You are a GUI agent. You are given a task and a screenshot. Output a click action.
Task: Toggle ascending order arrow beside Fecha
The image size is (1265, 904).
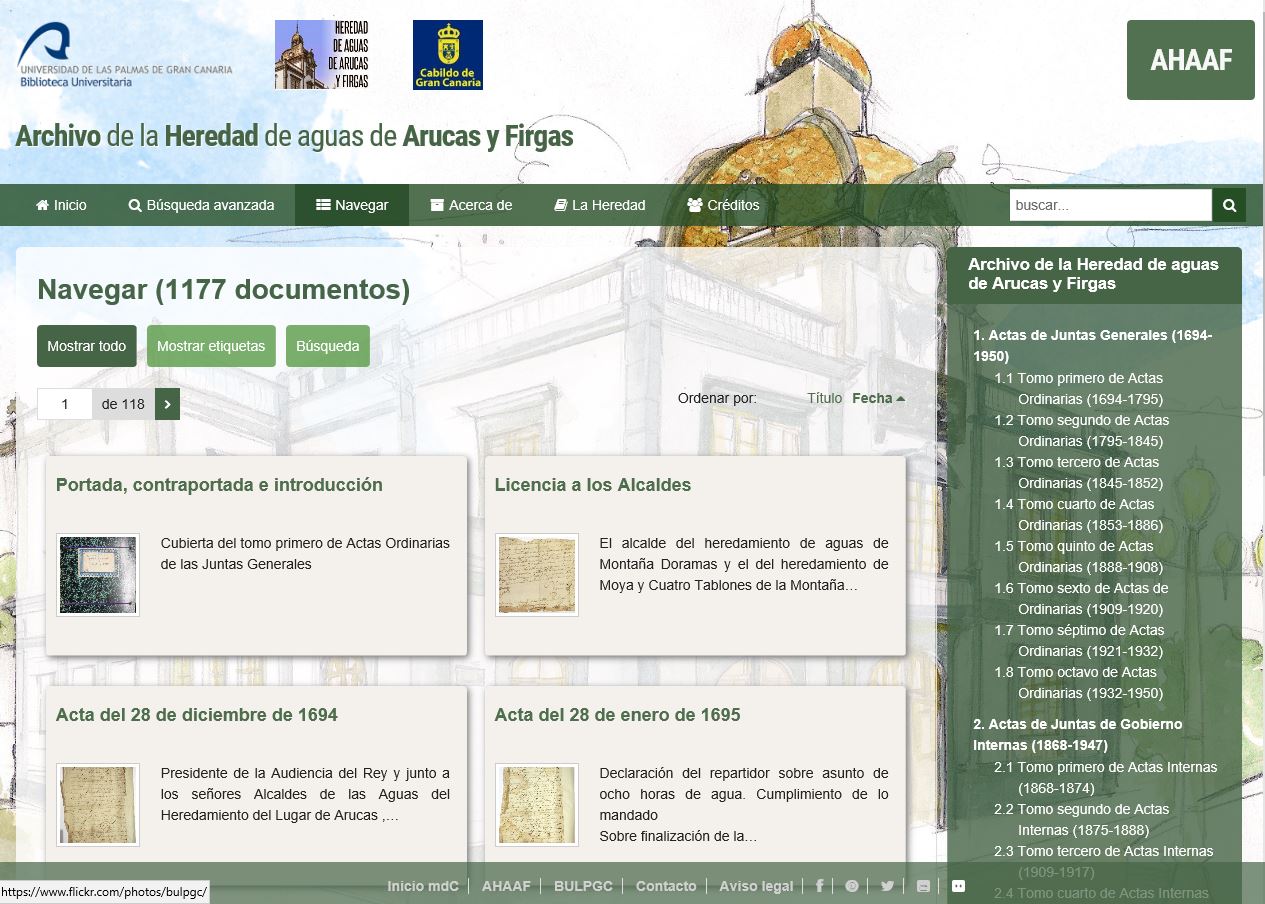tap(901, 398)
